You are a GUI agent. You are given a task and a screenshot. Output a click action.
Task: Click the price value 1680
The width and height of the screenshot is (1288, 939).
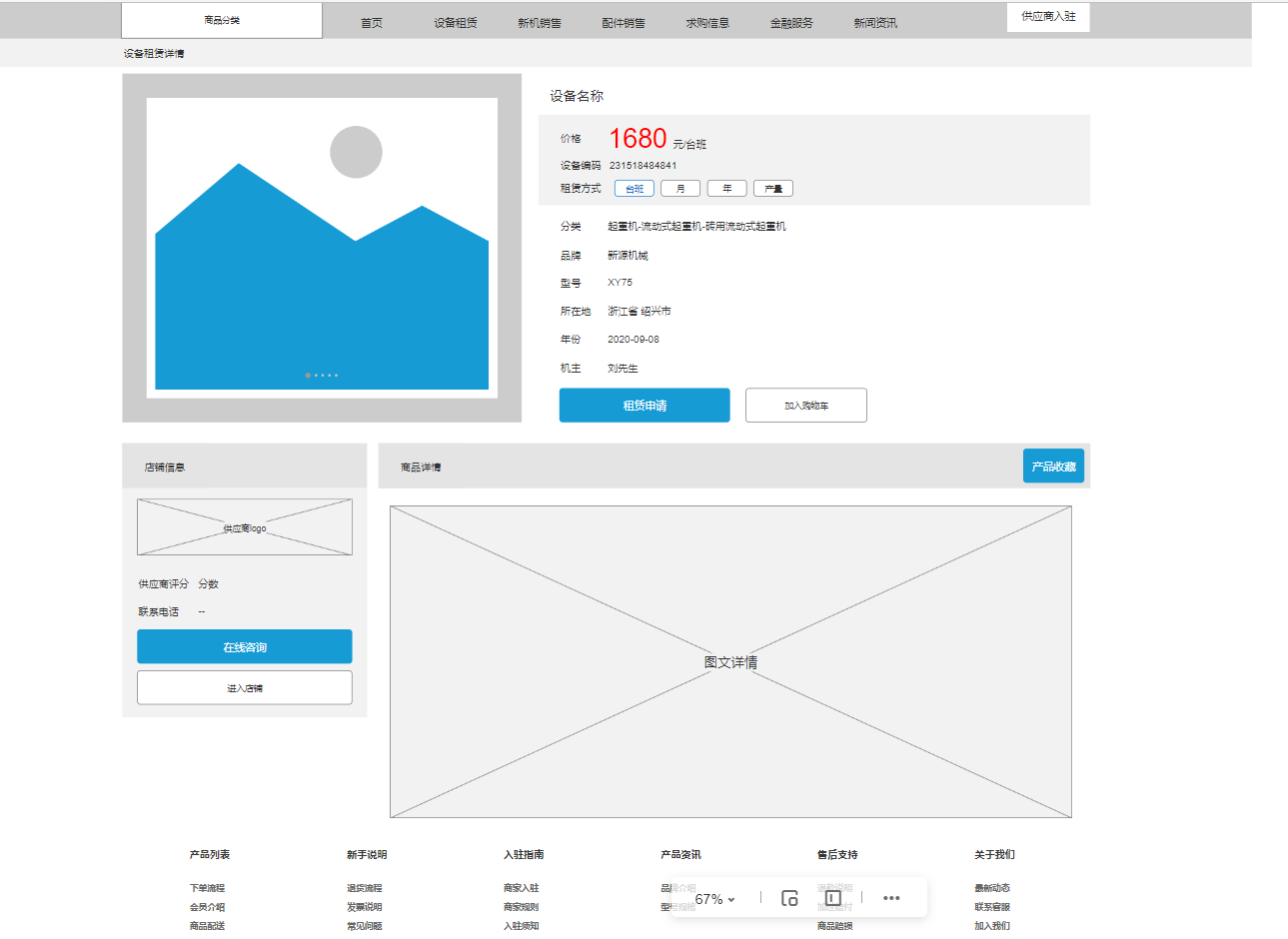coord(638,138)
